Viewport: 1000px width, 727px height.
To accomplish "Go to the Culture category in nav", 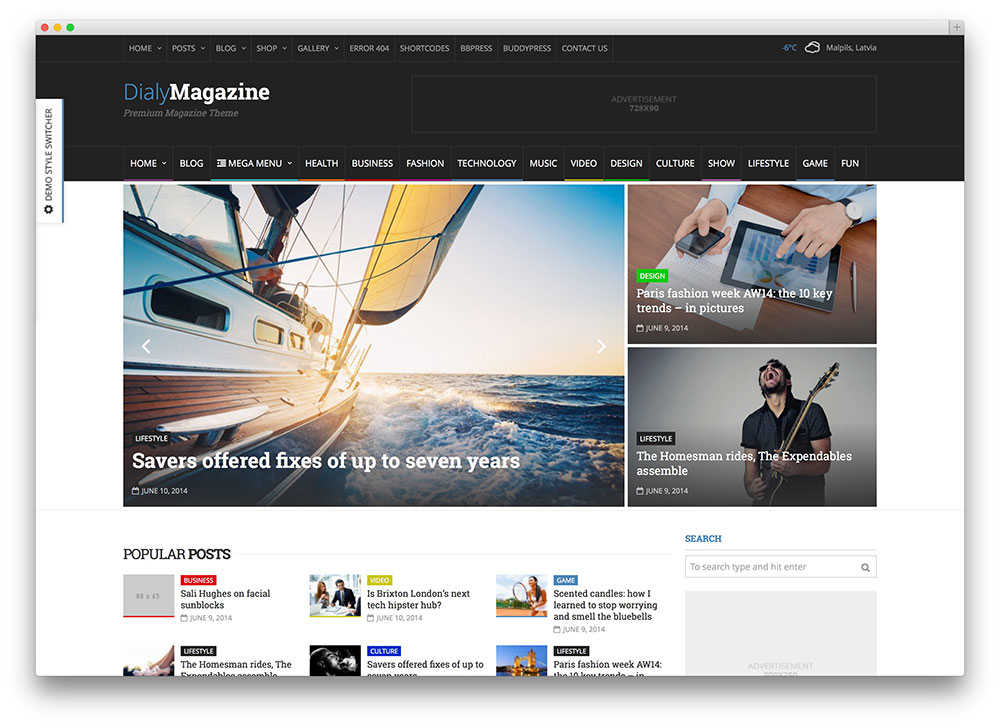I will tap(675, 163).
